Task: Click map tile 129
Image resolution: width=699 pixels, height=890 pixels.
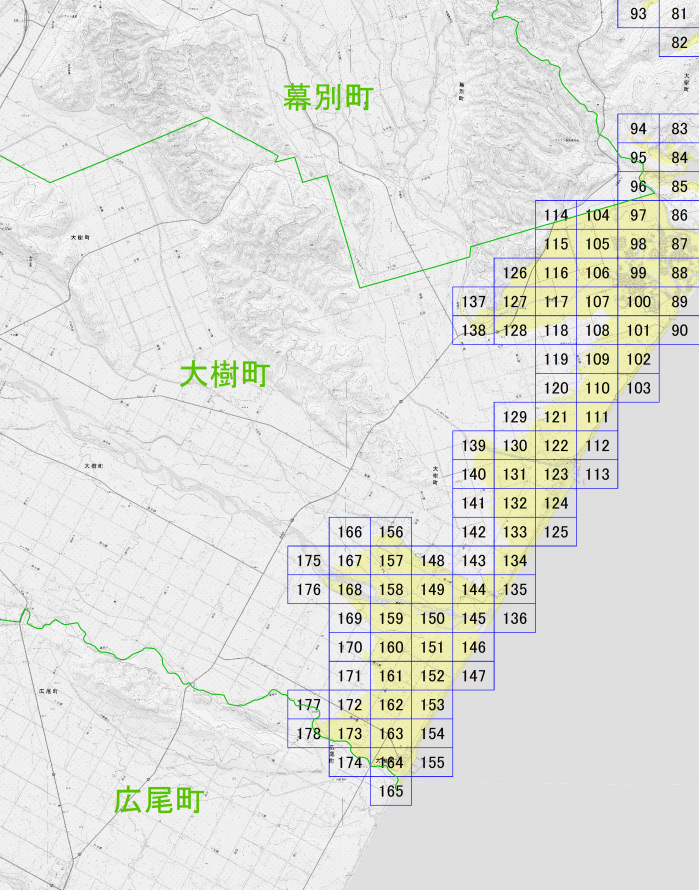Action: pos(514,417)
